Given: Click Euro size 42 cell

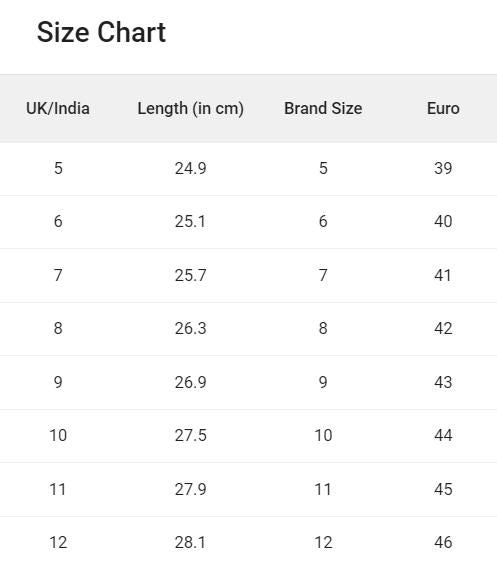Looking at the screenshot, I should [x=443, y=329].
